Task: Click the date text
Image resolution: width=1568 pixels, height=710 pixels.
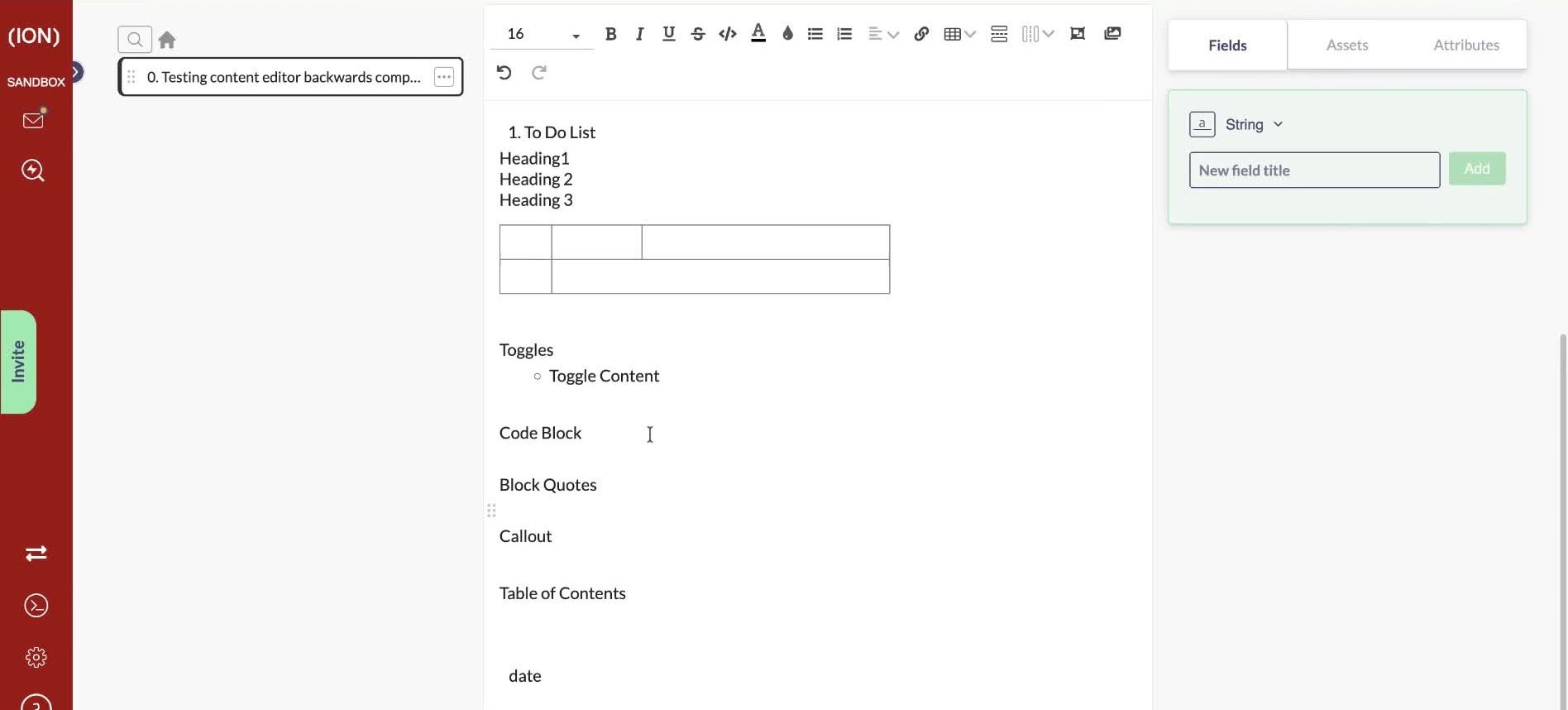Action: click(524, 676)
